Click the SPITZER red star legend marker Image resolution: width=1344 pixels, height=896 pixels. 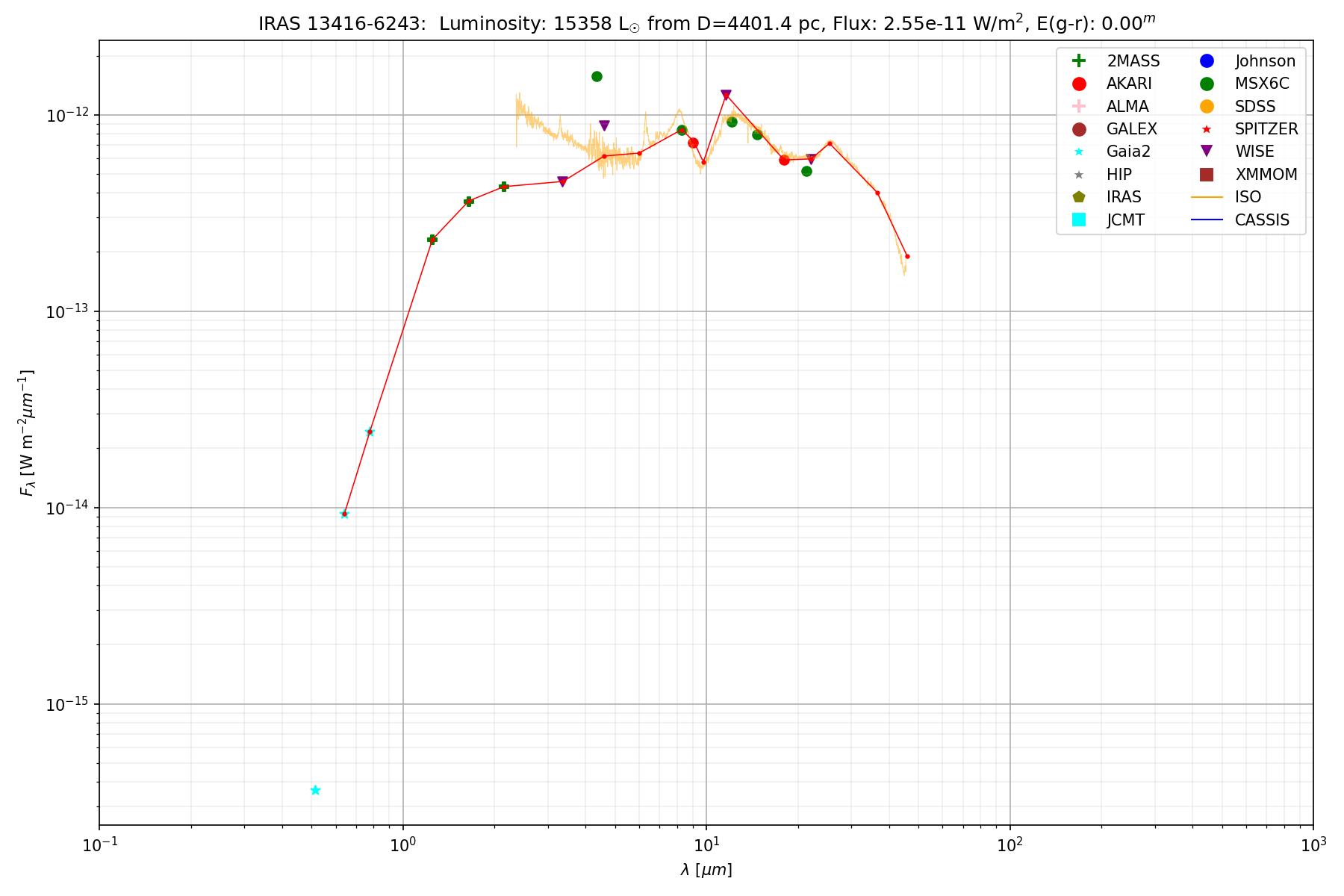(1207, 129)
